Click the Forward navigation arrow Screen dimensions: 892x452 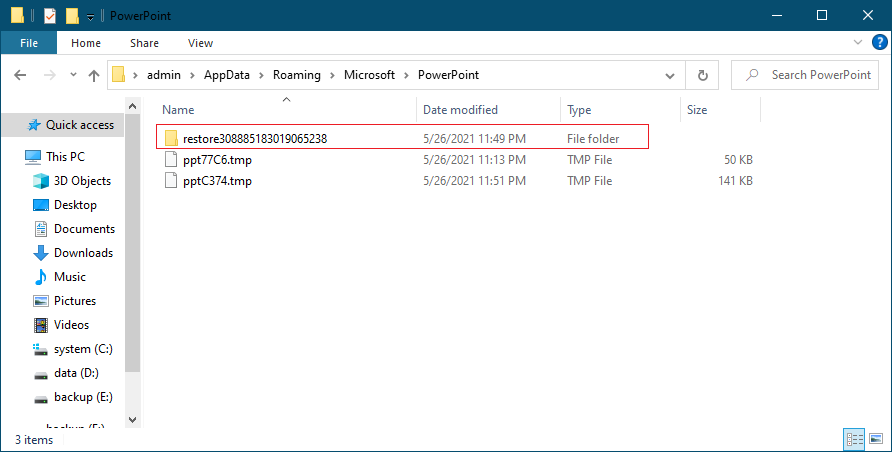point(50,75)
